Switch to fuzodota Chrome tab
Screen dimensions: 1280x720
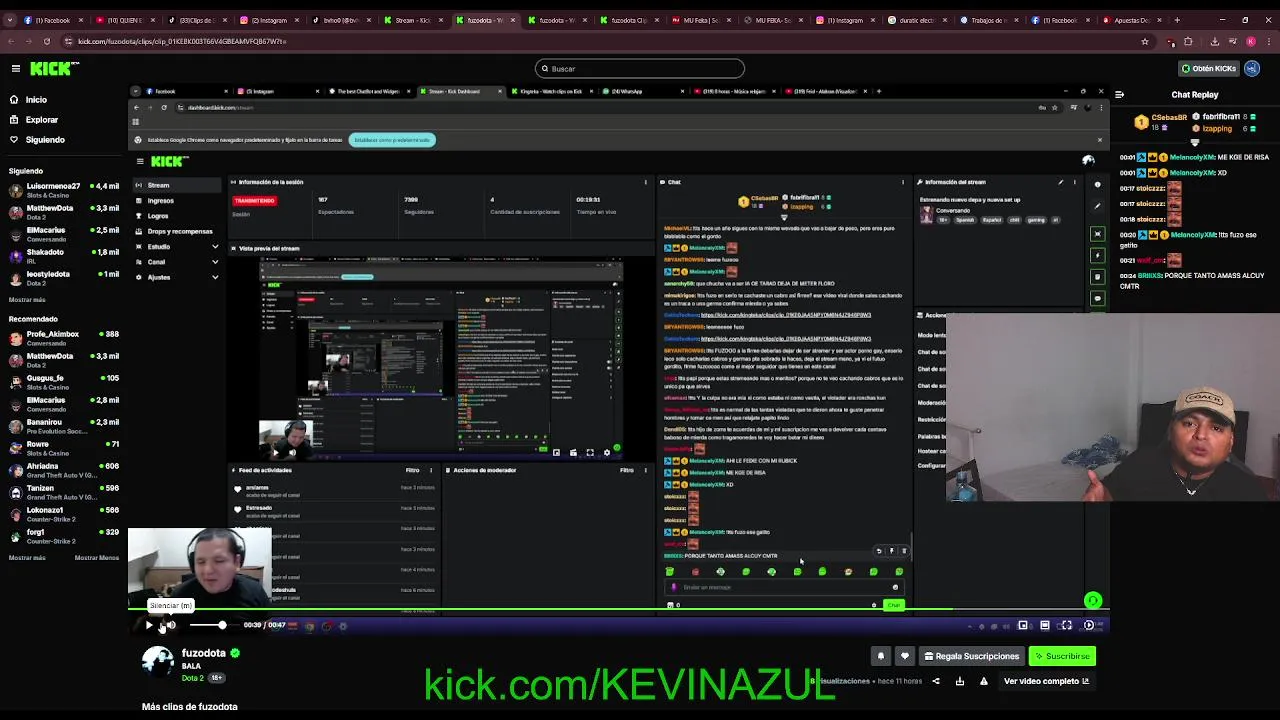coord(485,20)
